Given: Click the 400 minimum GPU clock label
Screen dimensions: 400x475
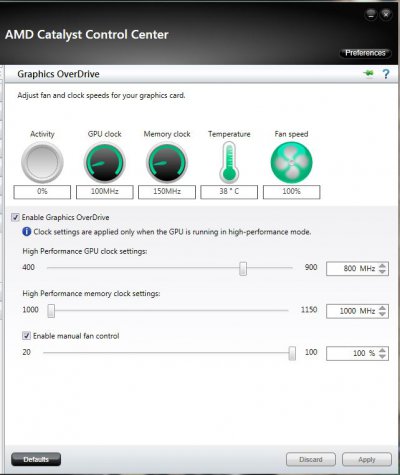Looking at the screenshot, I should tap(28, 267).
